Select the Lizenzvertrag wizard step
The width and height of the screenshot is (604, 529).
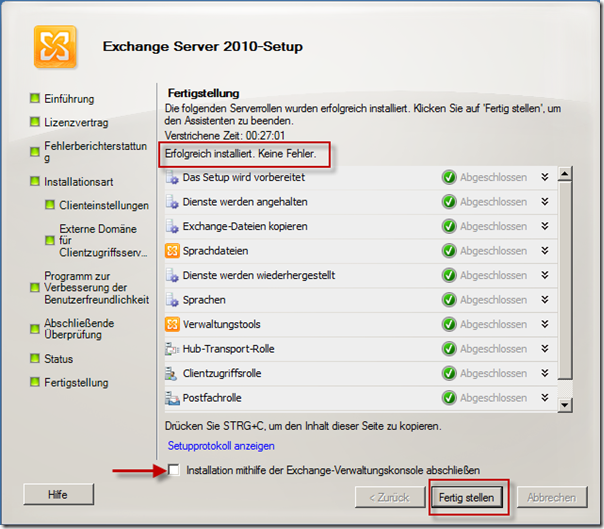76,123
